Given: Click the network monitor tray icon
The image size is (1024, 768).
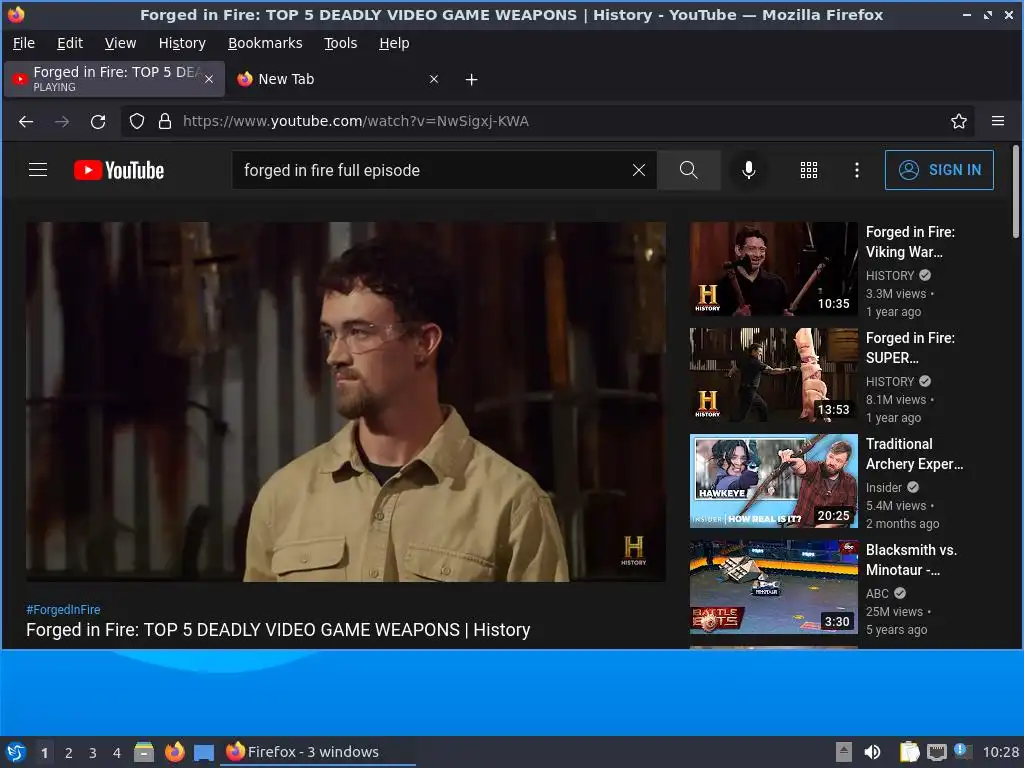Looking at the screenshot, I should 936,752.
